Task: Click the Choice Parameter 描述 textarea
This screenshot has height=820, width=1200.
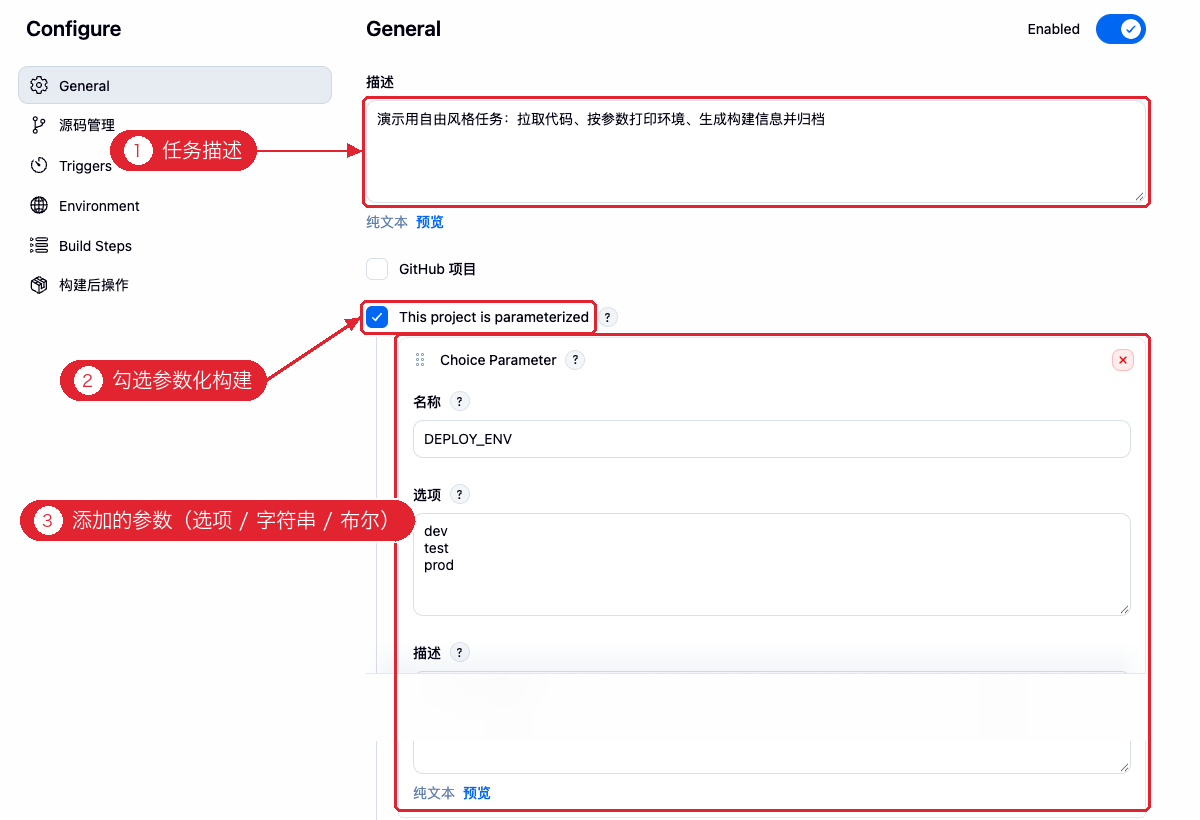Action: coord(772,722)
